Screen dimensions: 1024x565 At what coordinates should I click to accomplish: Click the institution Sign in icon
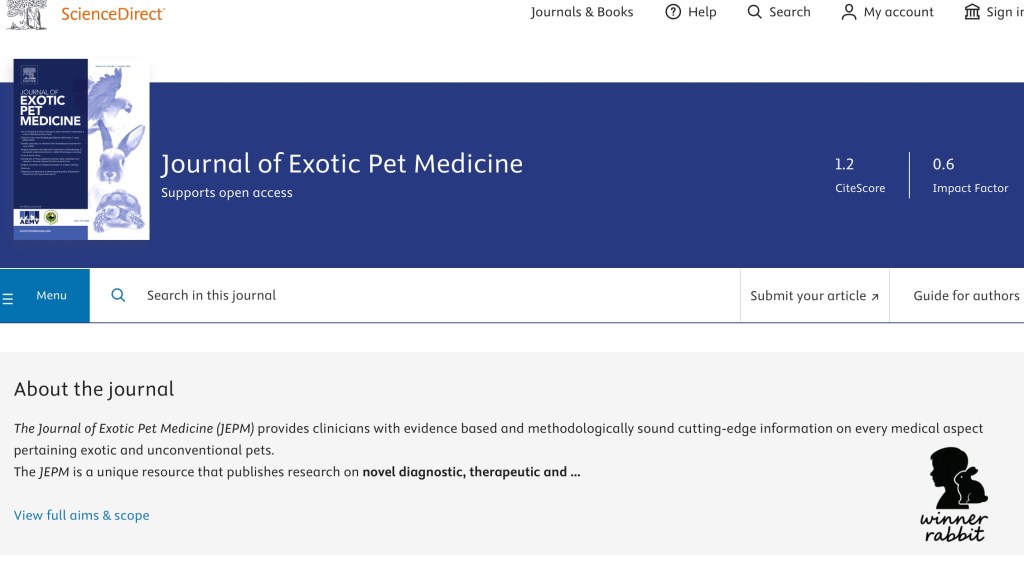coord(972,12)
